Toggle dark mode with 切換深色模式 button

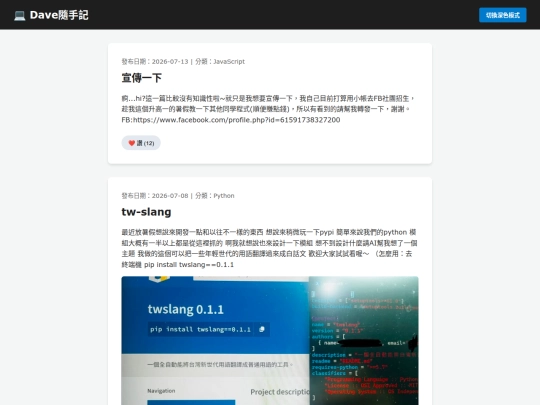click(x=502, y=15)
